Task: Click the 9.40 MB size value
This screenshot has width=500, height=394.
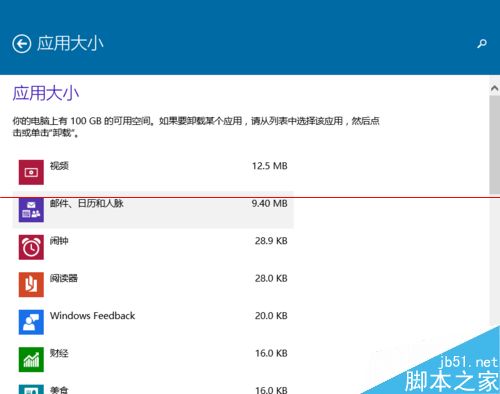Action: pos(270,203)
